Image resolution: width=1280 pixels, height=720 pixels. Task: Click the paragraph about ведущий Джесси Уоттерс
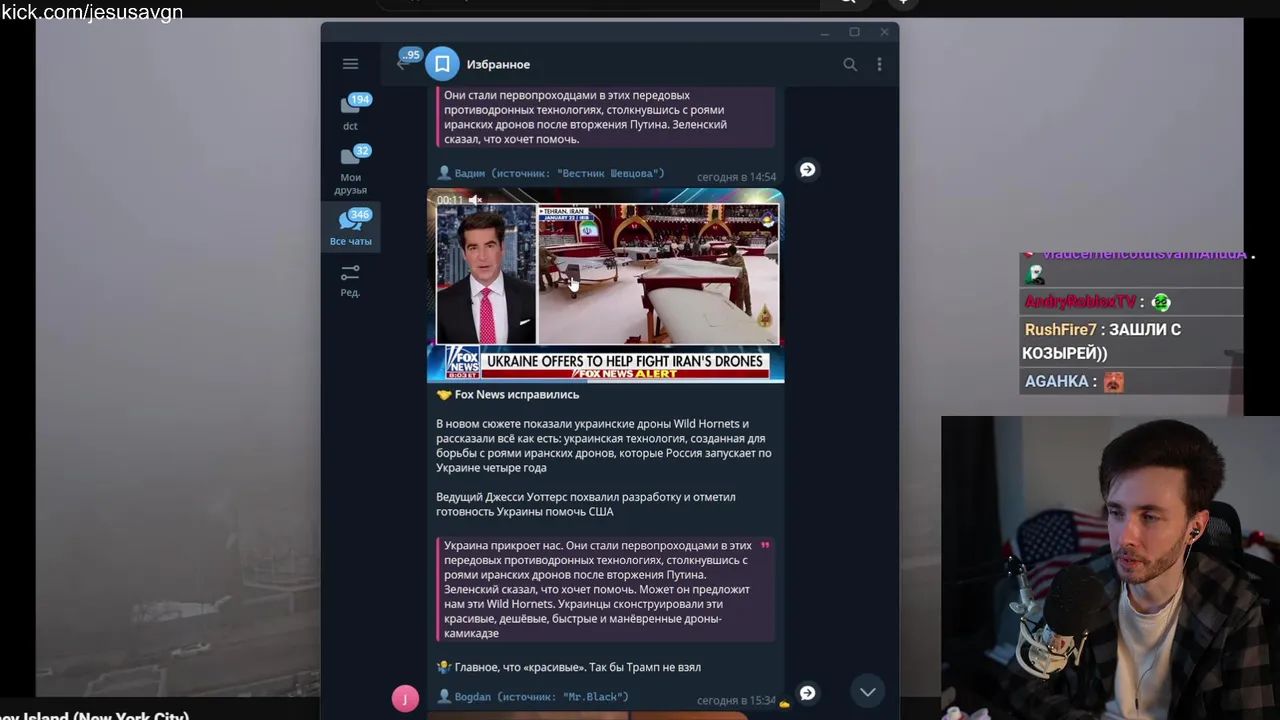pyautogui.click(x=586, y=504)
